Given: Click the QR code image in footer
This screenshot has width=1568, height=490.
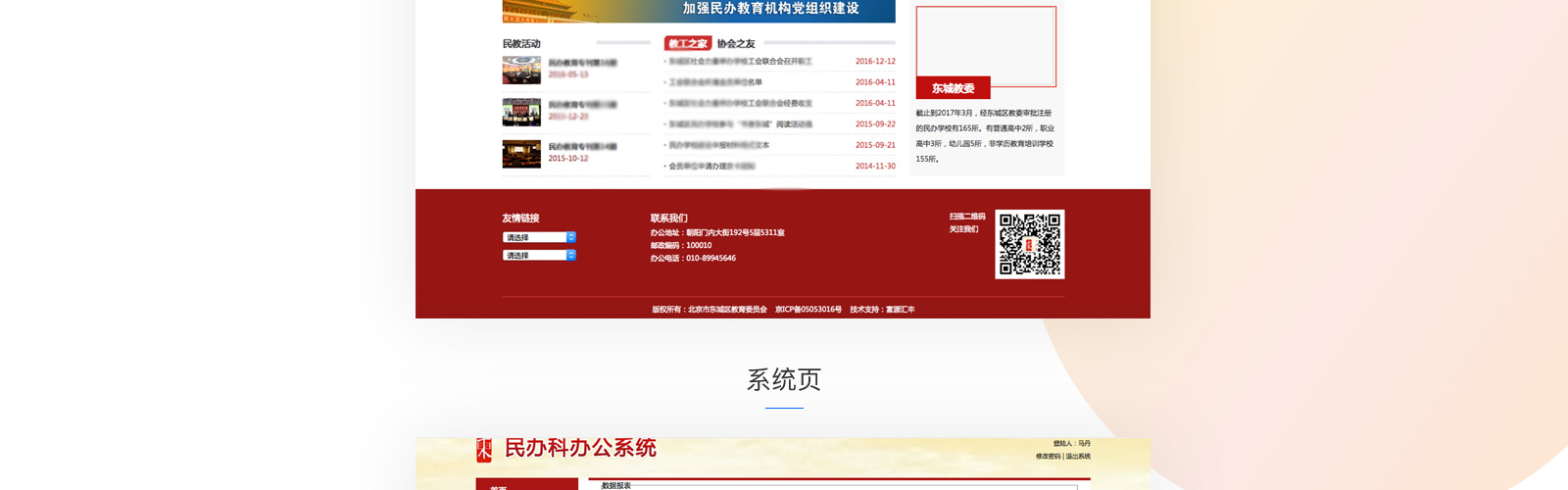Looking at the screenshot, I should pyautogui.click(x=1029, y=244).
